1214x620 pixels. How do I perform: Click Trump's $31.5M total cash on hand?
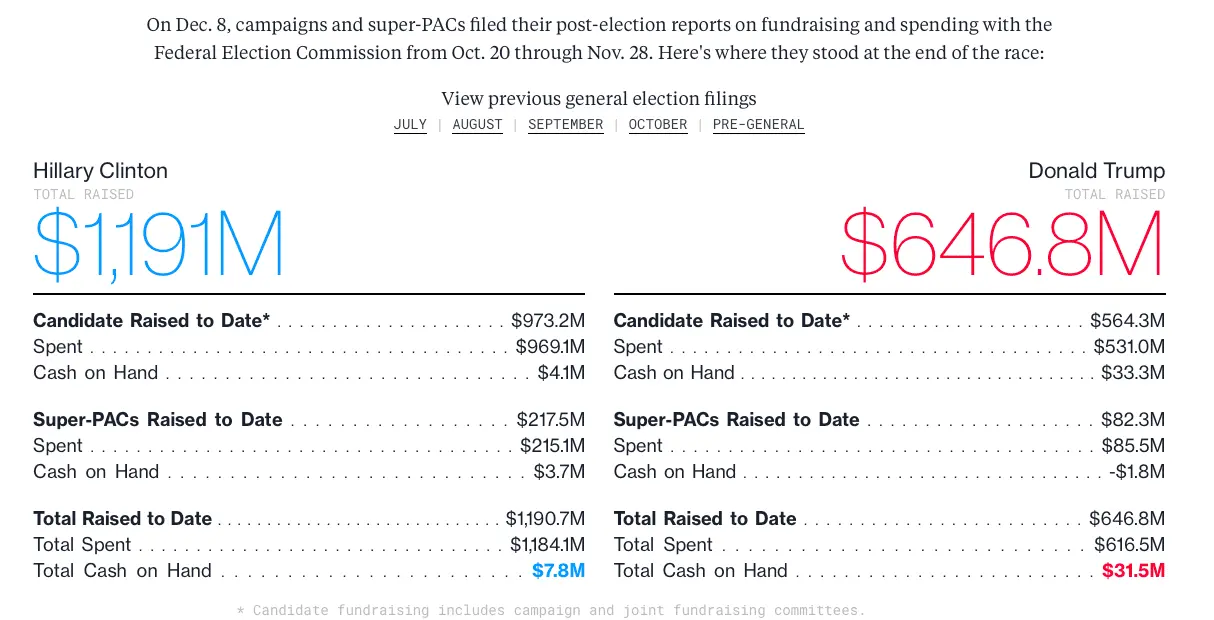coord(1133,571)
